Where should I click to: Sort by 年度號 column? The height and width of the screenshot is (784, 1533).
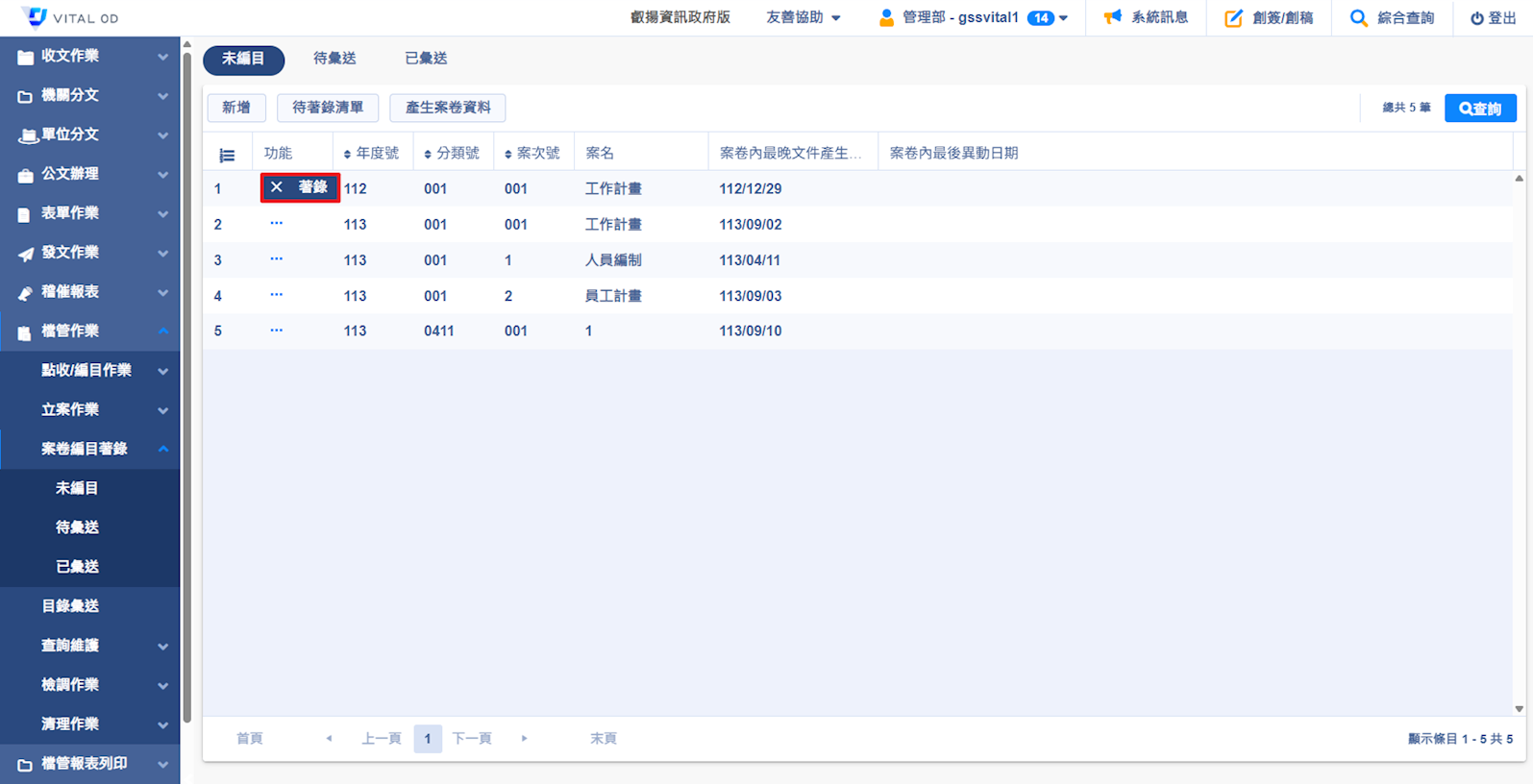347,155
